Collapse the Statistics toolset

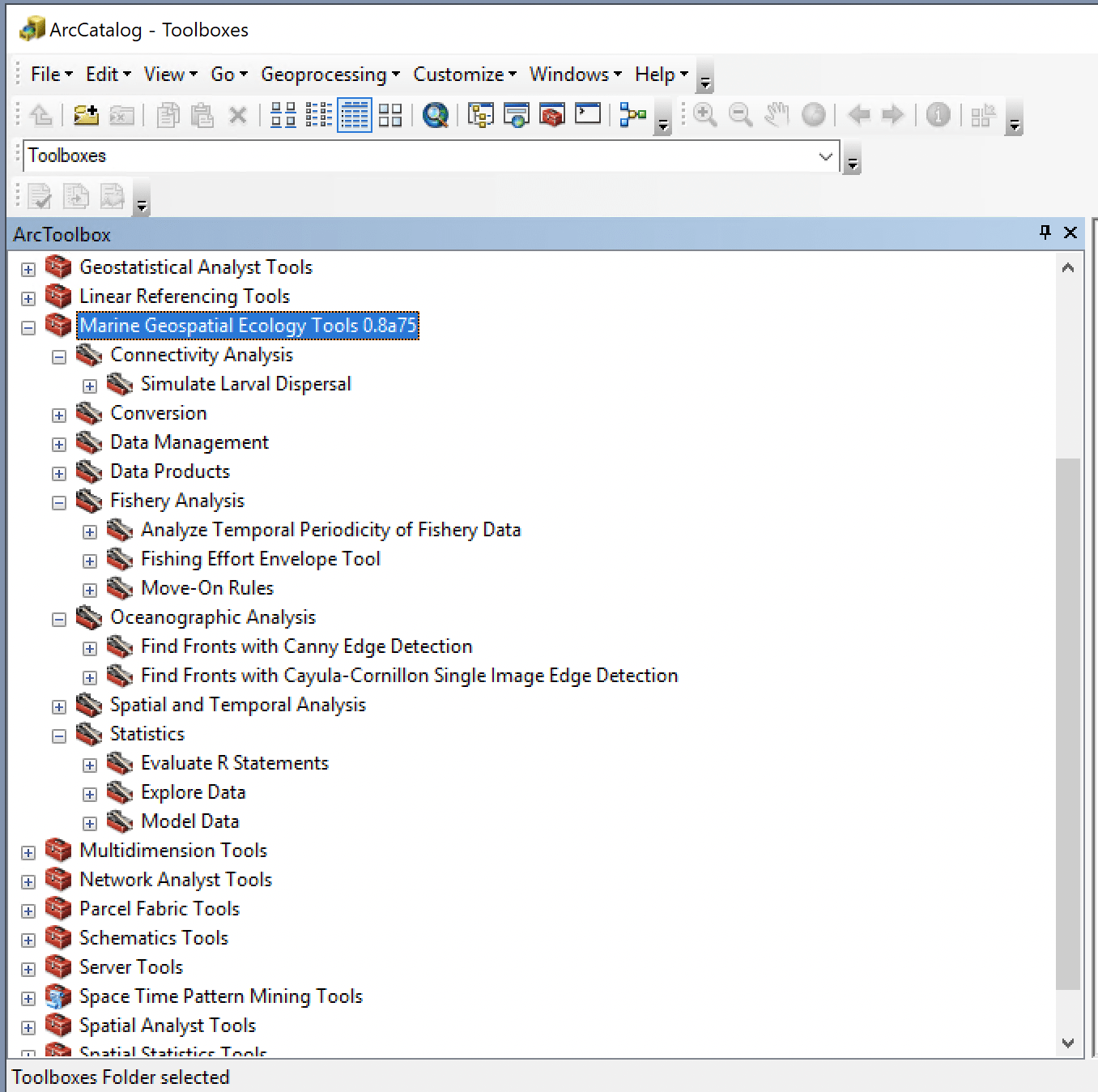[x=59, y=736]
